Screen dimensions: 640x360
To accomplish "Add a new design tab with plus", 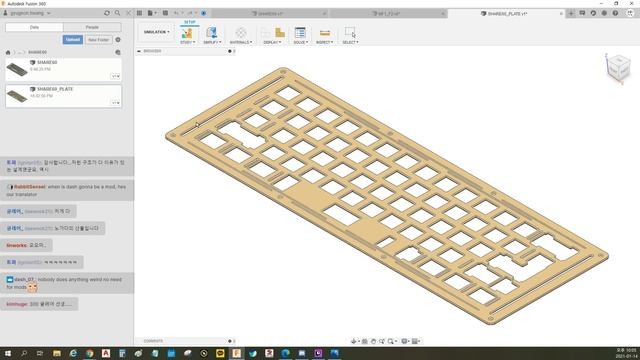I will [x=571, y=13].
